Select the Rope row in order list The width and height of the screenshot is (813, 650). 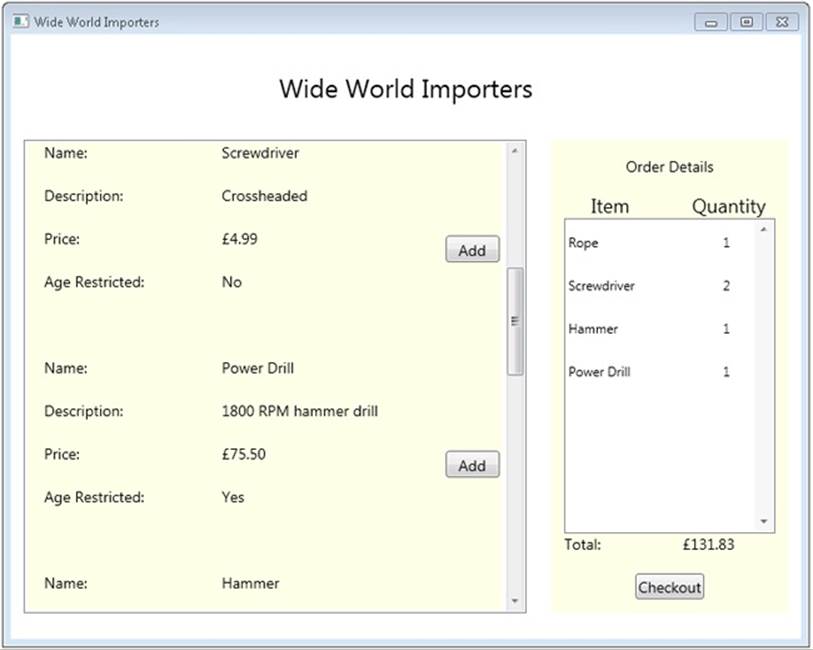660,243
